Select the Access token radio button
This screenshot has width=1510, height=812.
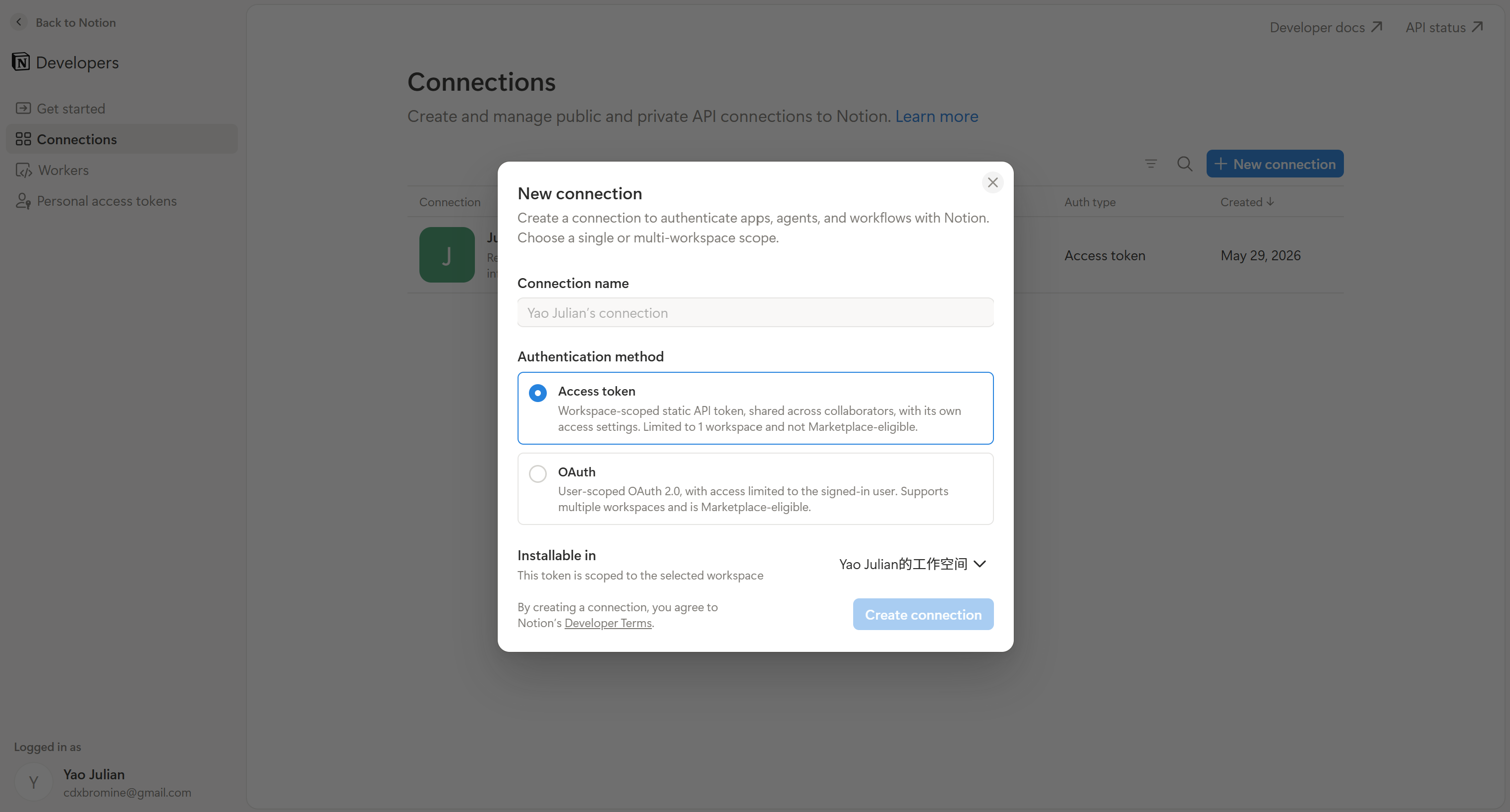[x=537, y=393]
